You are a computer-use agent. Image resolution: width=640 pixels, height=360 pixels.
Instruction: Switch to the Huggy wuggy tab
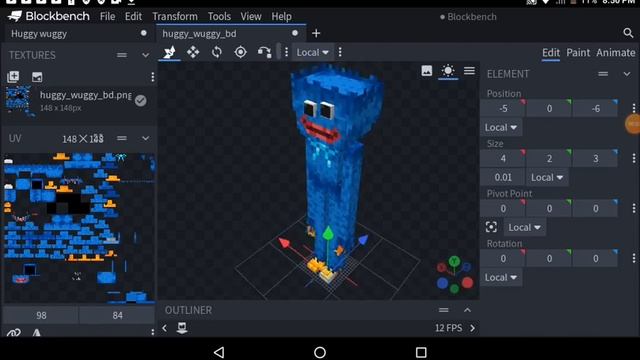78,33
